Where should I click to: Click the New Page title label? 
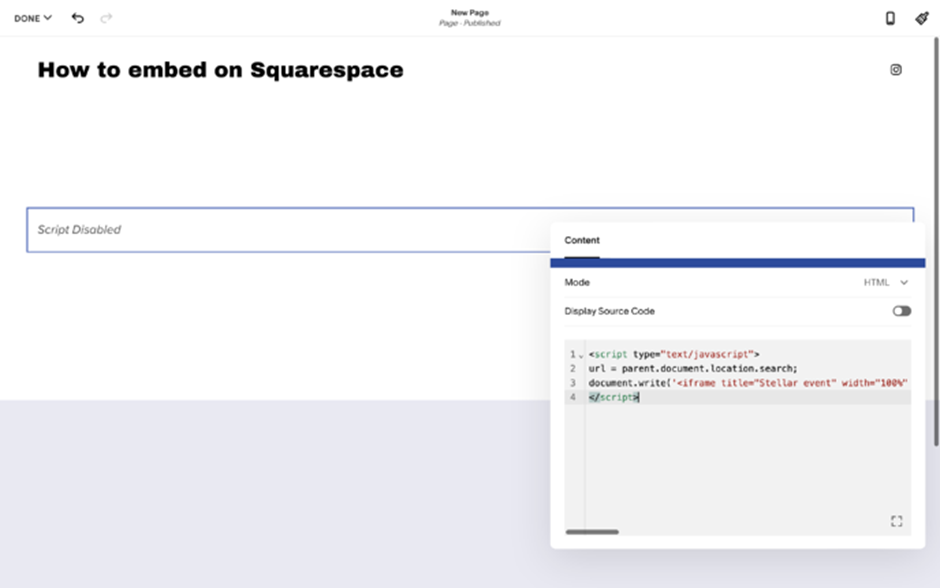(470, 13)
